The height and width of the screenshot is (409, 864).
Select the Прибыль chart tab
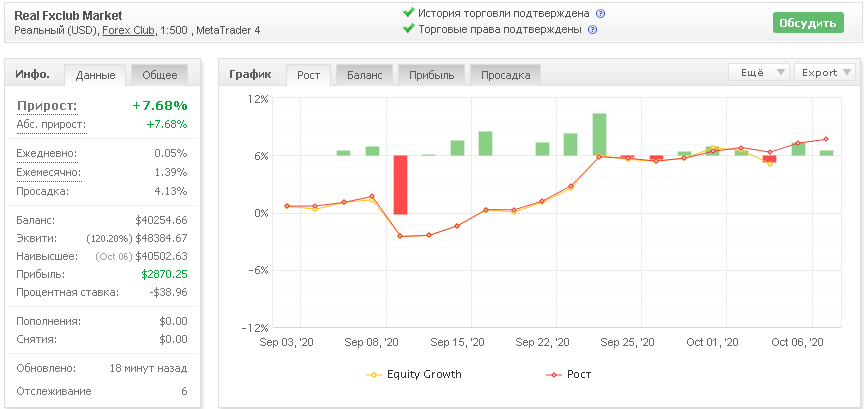click(431, 76)
